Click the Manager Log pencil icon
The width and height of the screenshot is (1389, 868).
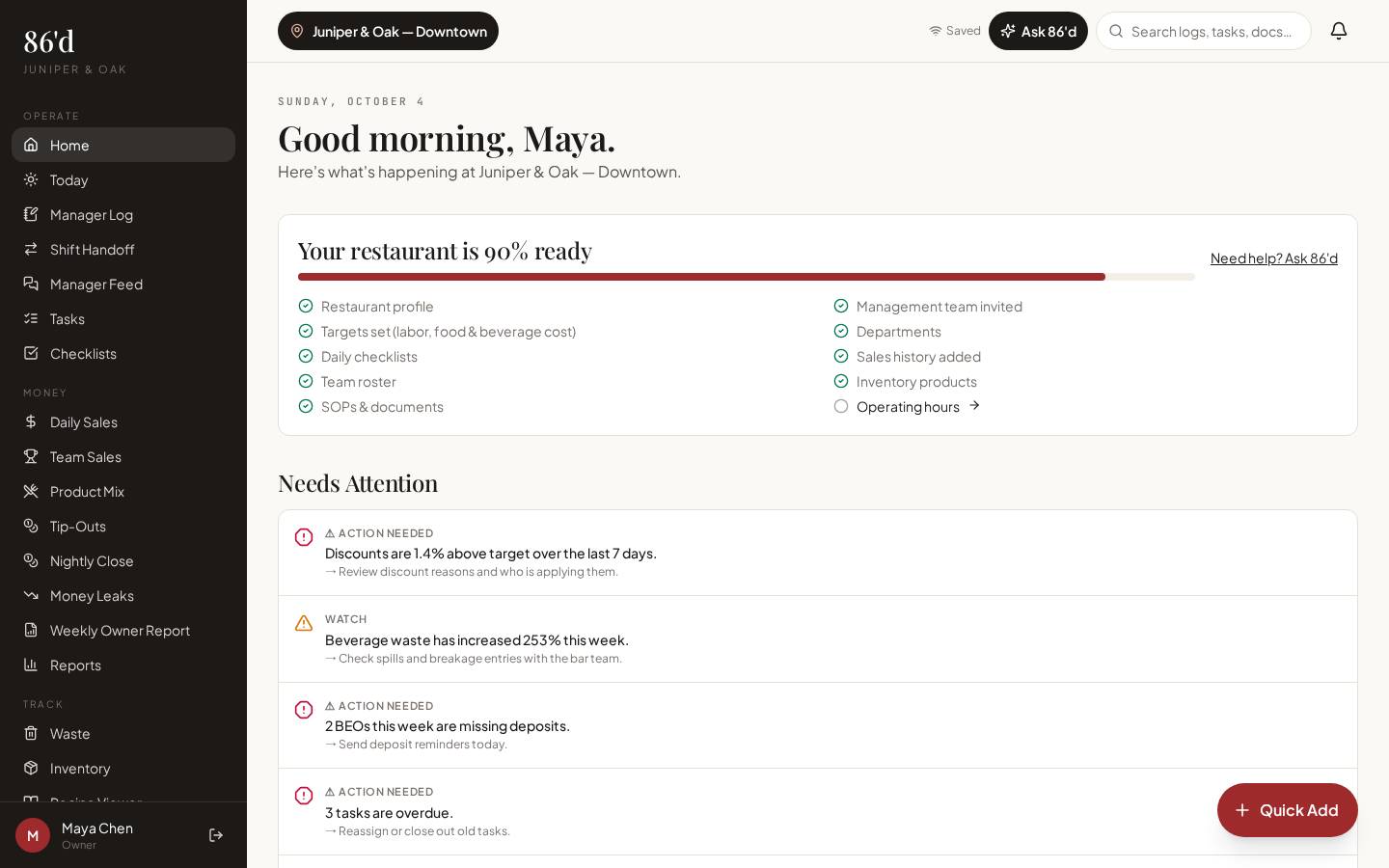(31, 214)
